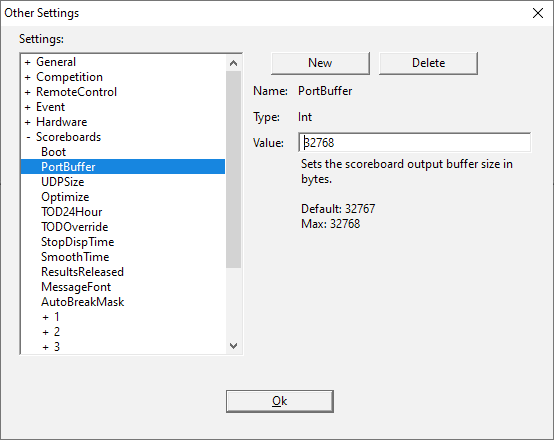The image size is (554, 440).
Task: Expand the Competition tree node
Action: coord(28,77)
